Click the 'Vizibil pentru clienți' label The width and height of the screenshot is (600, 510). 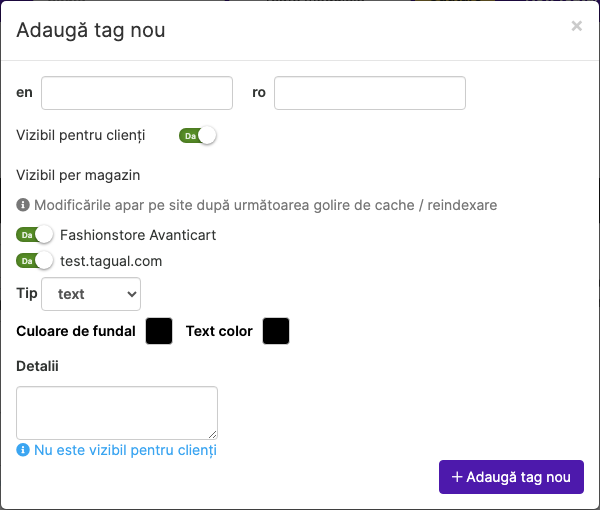point(81,135)
